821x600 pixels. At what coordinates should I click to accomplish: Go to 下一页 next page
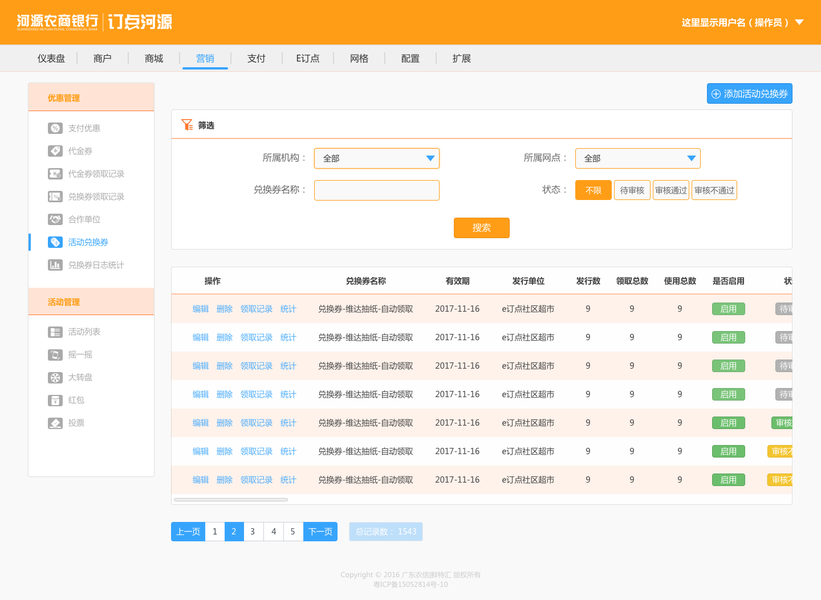click(x=320, y=531)
